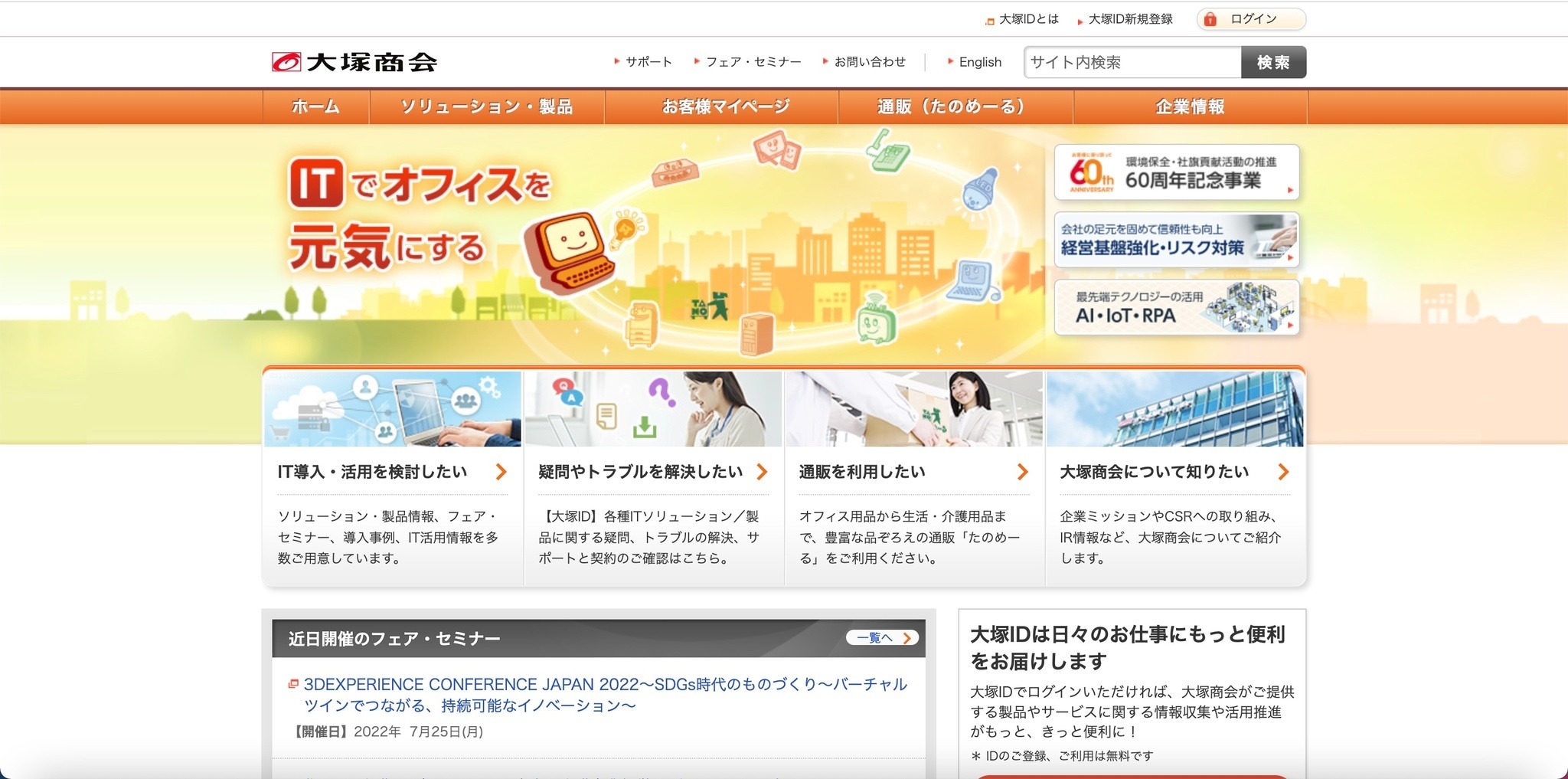The width and height of the screenshot is (1568, 779).
Task: Click the smiling computer mascot icon
Action: tap(569, 252)
